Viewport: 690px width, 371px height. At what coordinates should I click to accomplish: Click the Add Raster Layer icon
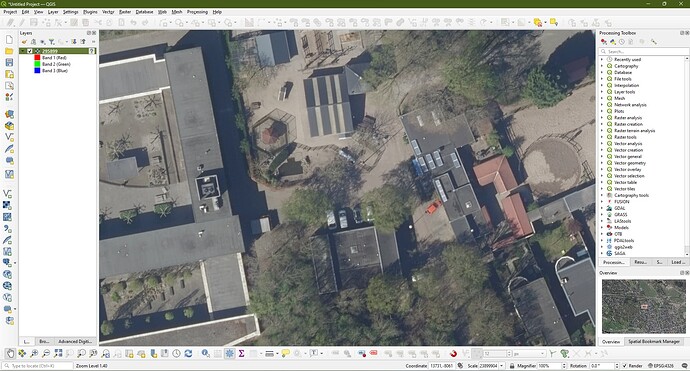coord(7,205)
